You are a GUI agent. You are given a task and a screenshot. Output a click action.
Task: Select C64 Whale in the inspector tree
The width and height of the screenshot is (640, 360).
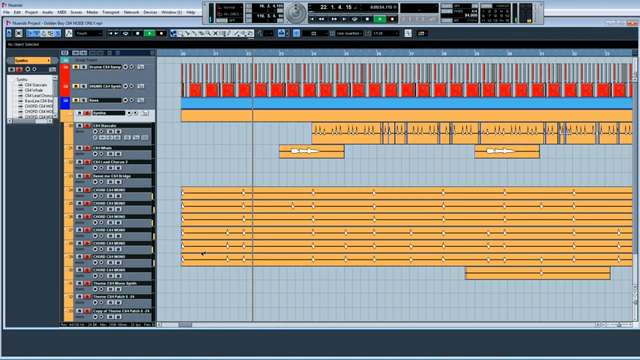(x=33, y=90)
